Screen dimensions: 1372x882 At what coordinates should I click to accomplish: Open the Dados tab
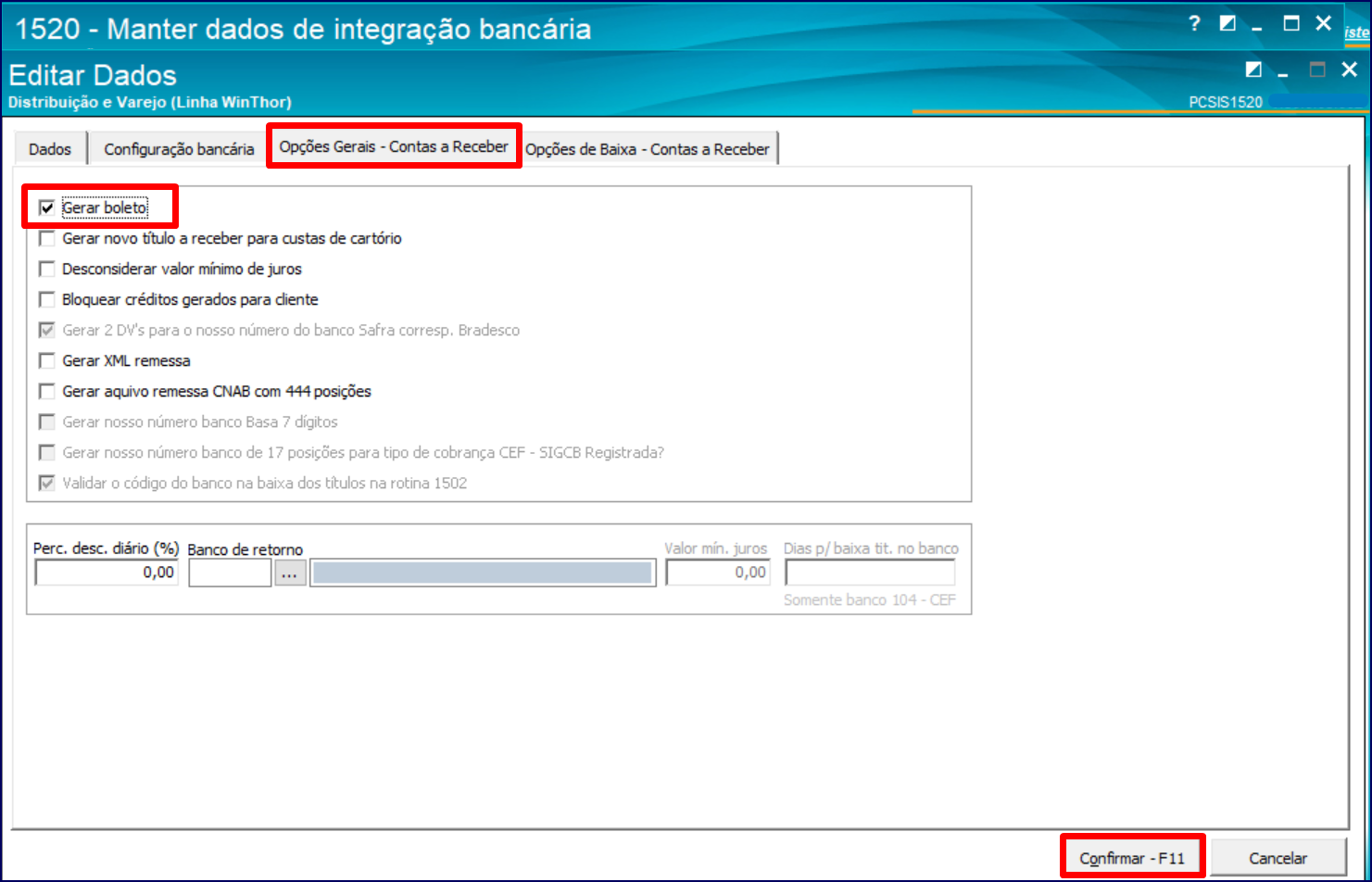[50, 149]
